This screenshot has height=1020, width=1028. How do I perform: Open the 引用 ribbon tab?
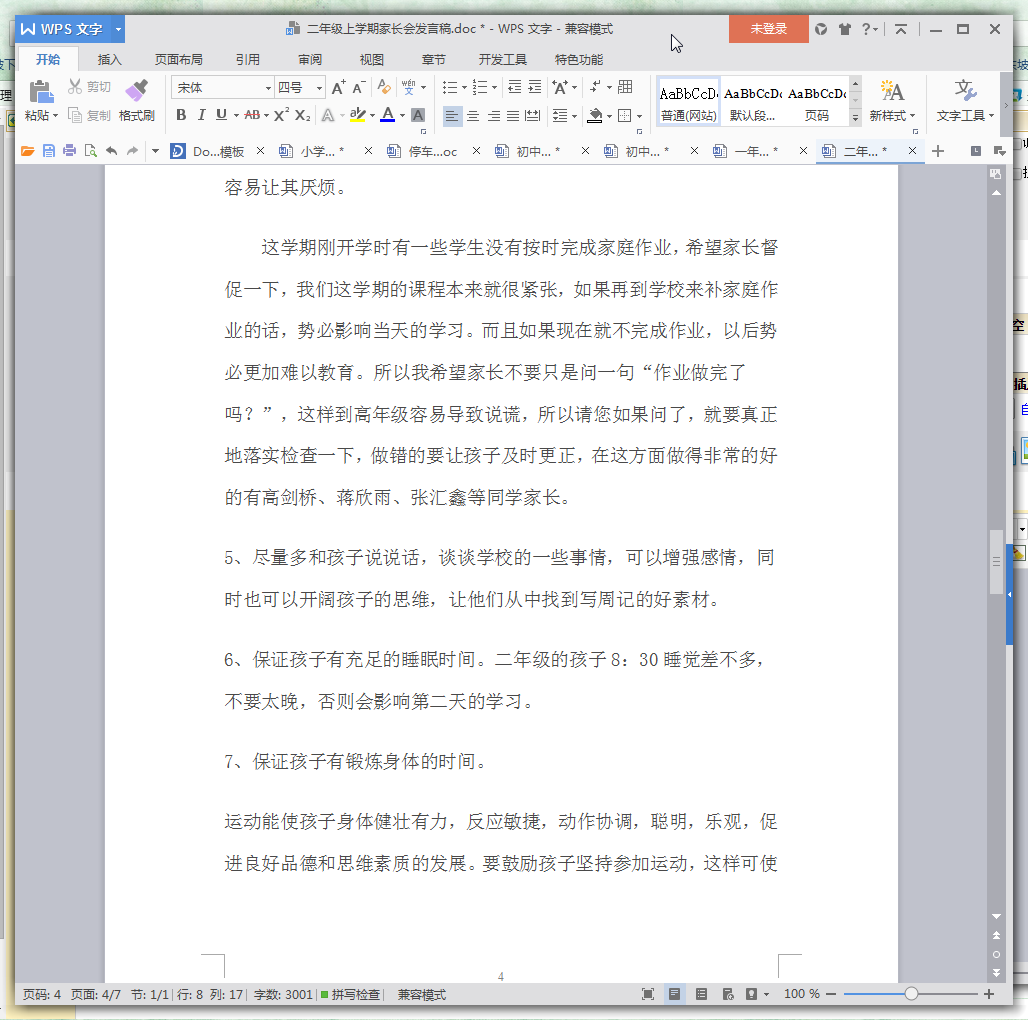tap(248, 60)
